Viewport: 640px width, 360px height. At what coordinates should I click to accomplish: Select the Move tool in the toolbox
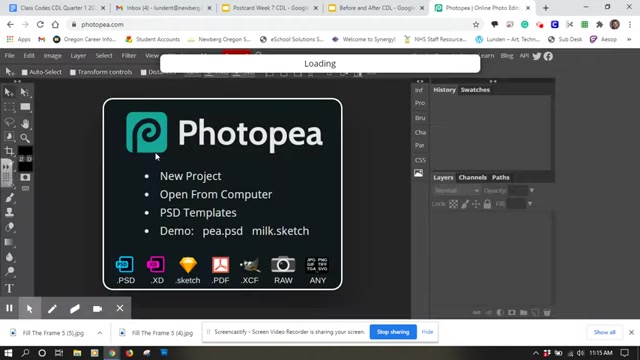click(9, 92)
